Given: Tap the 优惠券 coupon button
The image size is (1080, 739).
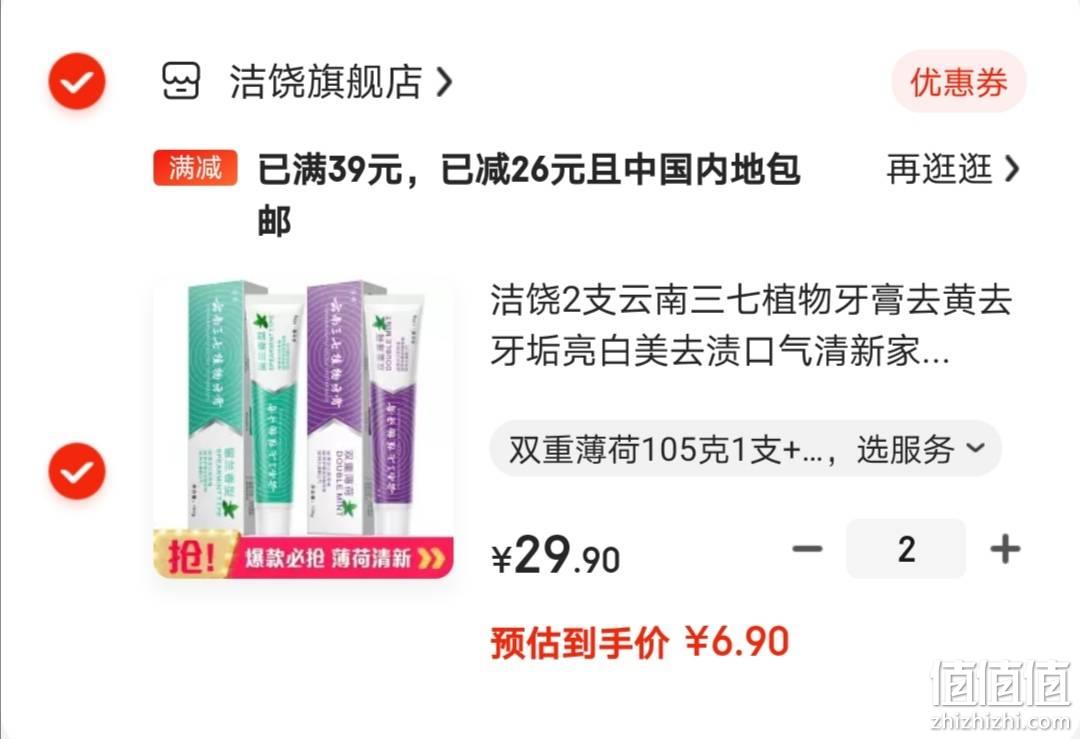Looking at the screenshot, I should tap(959, 82).
